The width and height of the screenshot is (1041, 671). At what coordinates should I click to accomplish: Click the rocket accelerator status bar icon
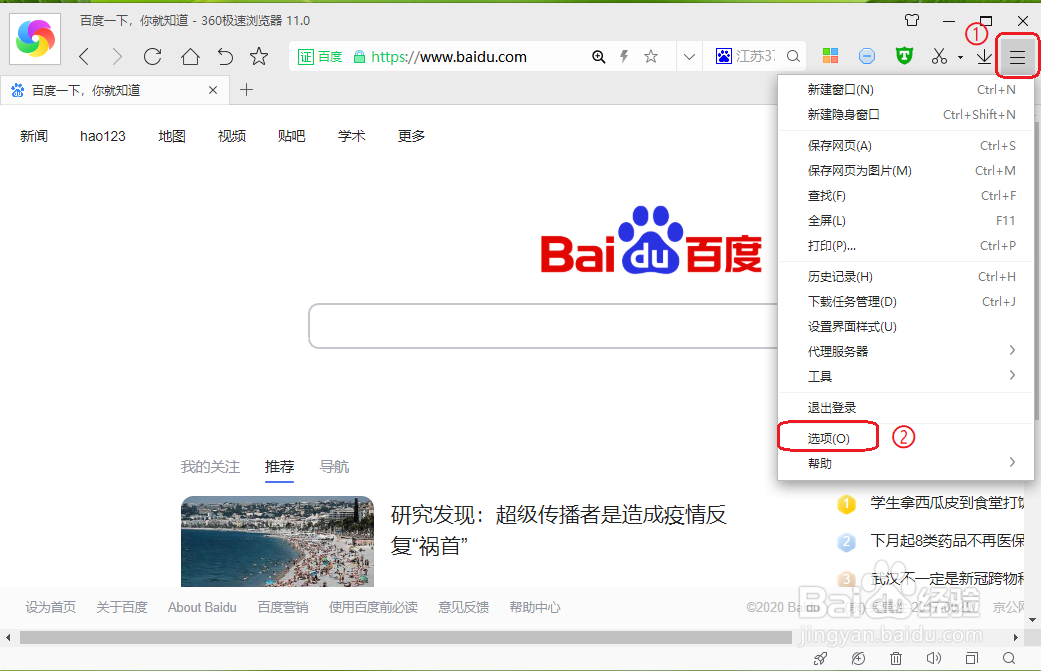click(821, 658)
